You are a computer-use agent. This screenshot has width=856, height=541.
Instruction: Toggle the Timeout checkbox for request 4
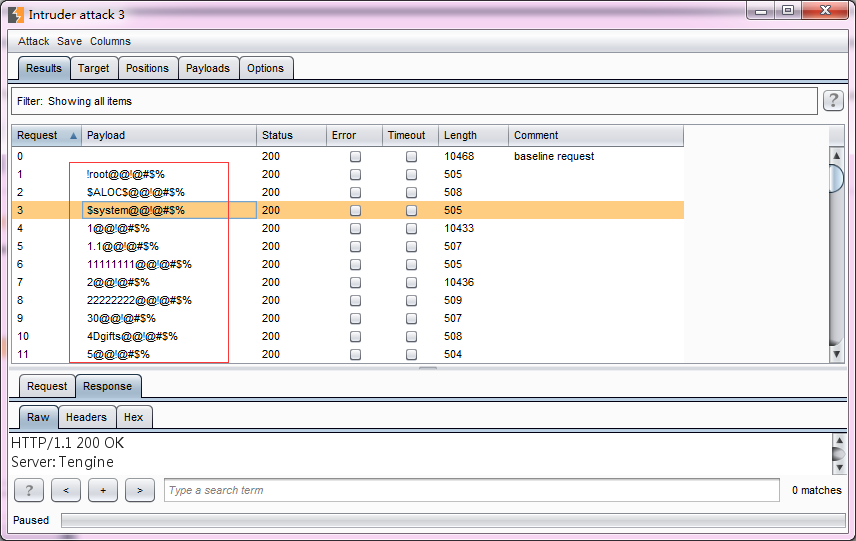[x=411, y=228]
